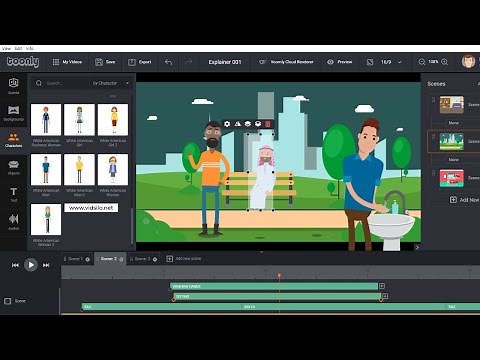This screenshot has height=360, width=480.
Task: Select the WASHING HANDS timeline clip
Action: pos(274,286)
